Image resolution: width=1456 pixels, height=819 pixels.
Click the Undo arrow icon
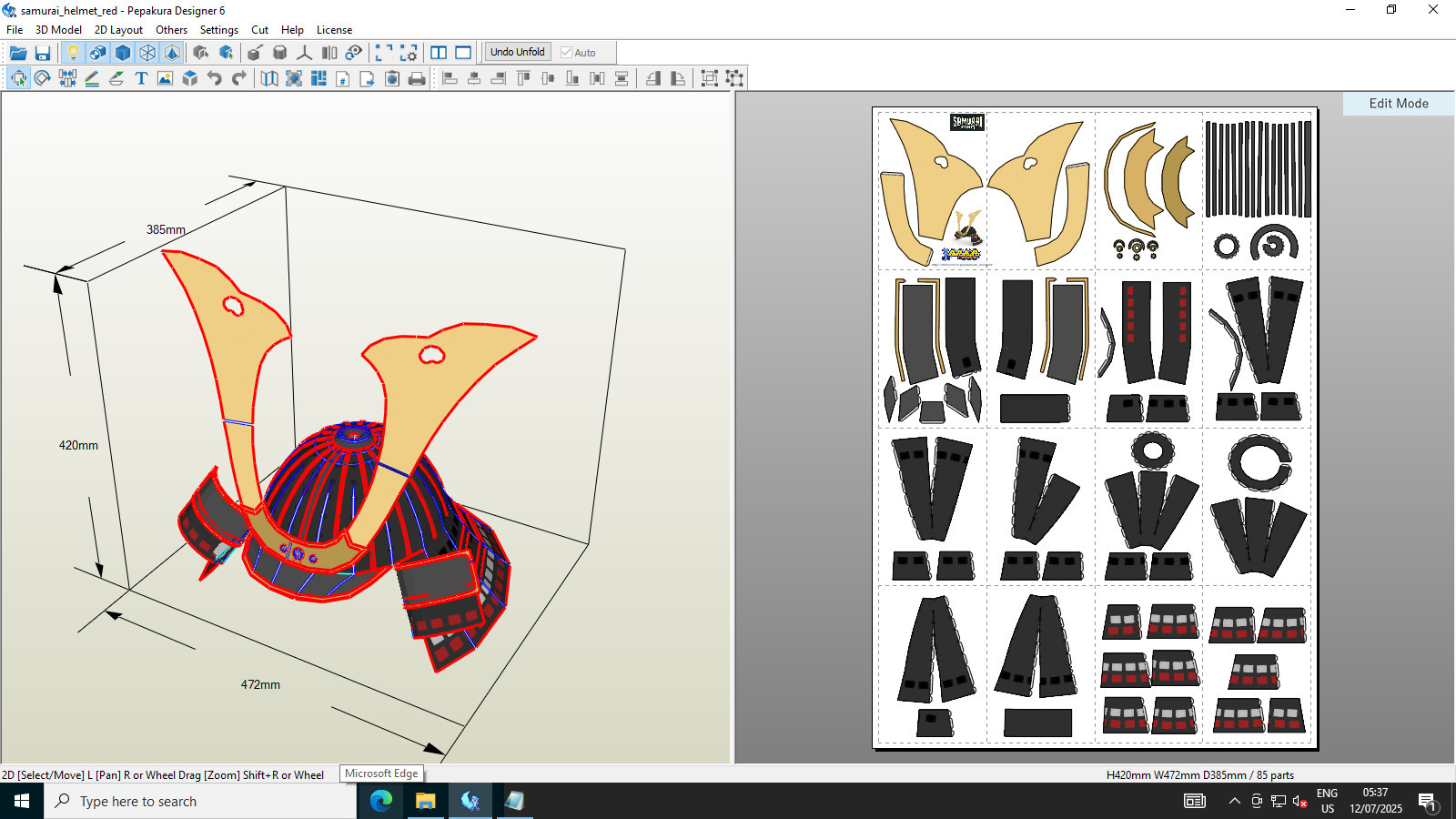pyautogui.click(x=214, y=78)
